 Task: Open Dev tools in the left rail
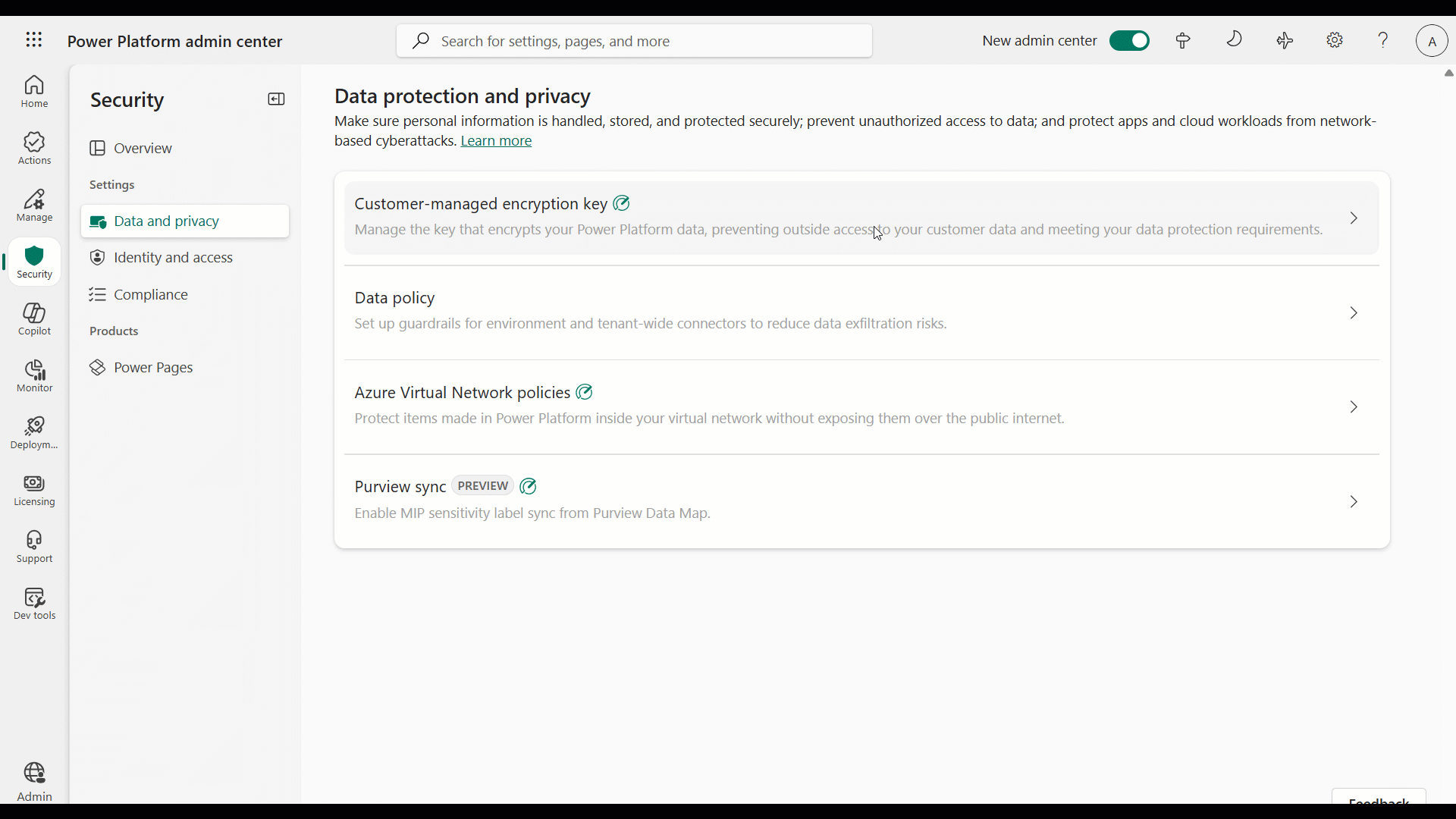pyautogui.click(x=34, y=604)
